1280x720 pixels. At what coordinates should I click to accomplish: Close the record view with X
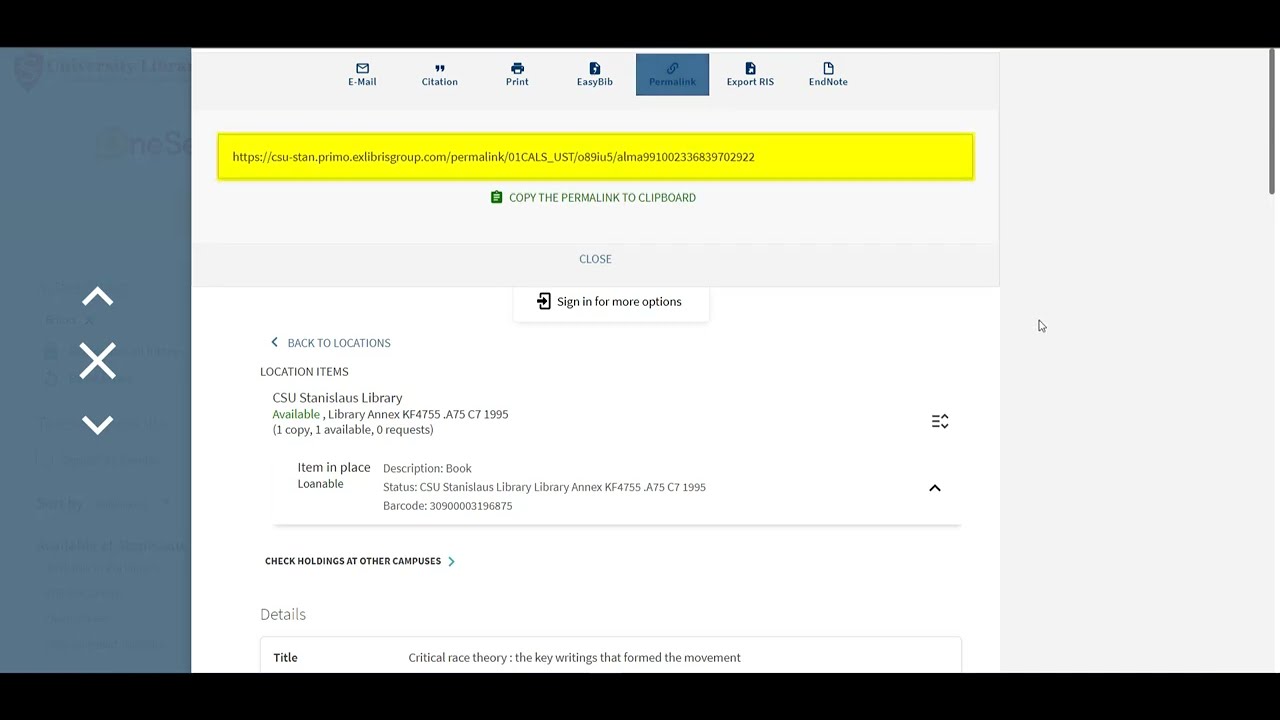point(98,361)
